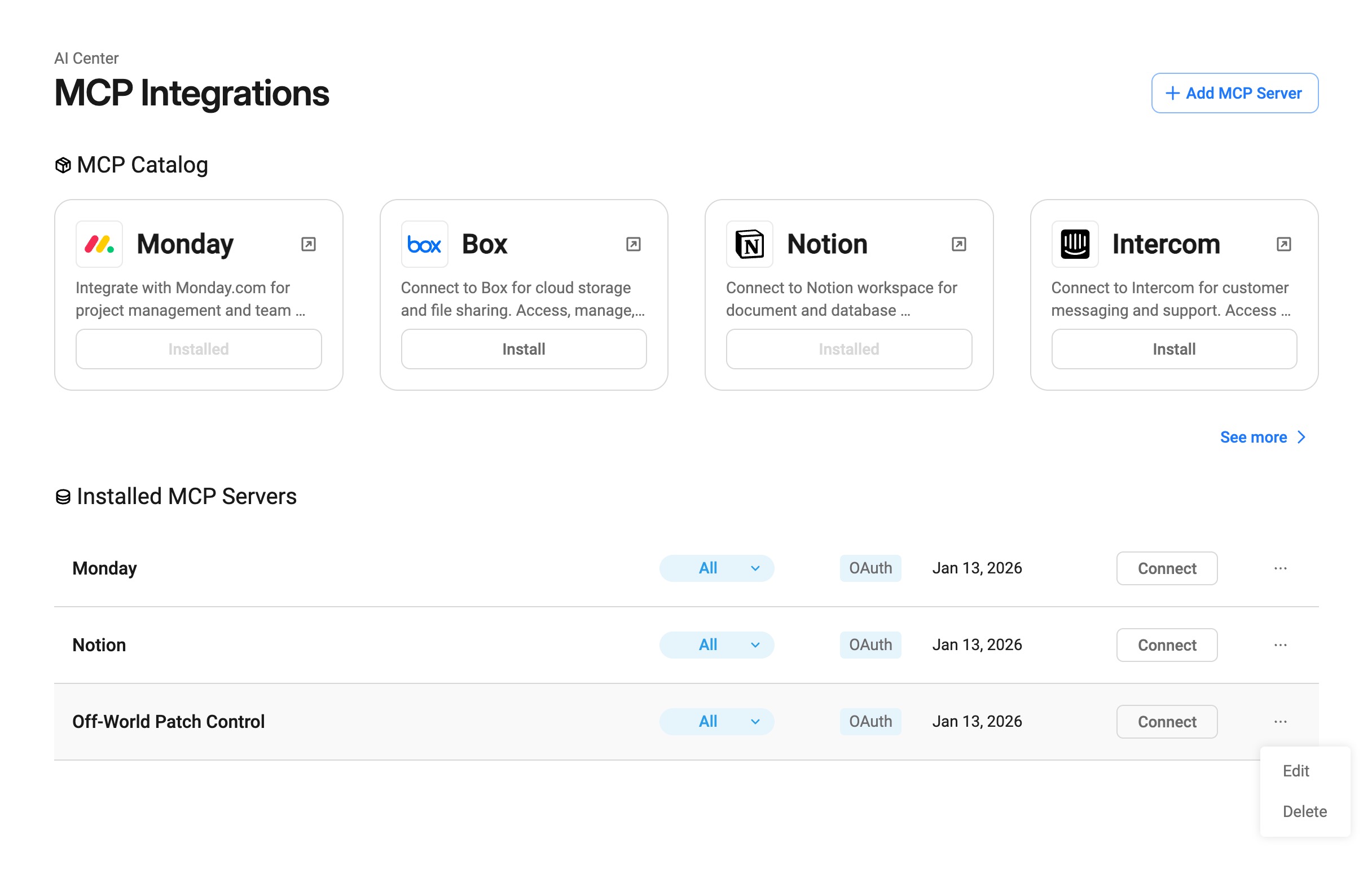Click the MCP Catalog section heading
The image size is (1372, 892).
[x=142, y=165]
